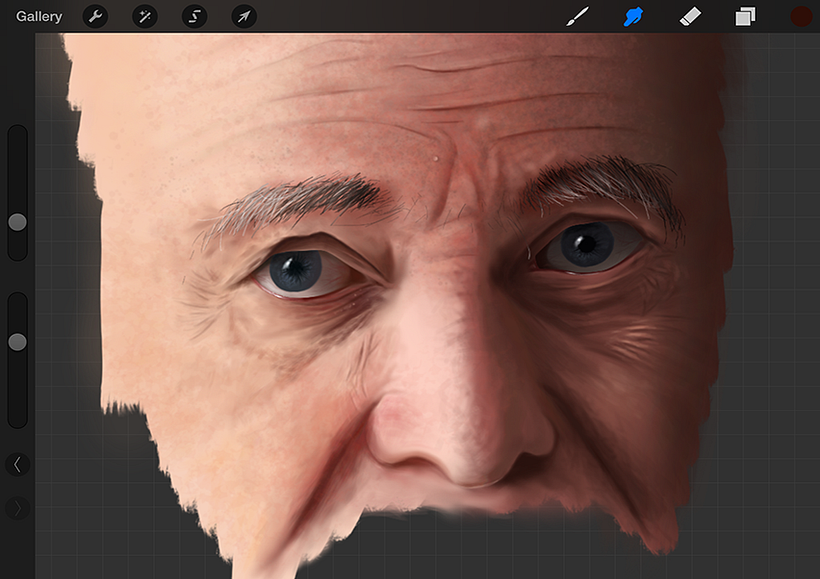Image resolution: width=820 pixels, height=579 pixels.
Task: Open the Actions wrench menu
Action: (x=95, y=16)
